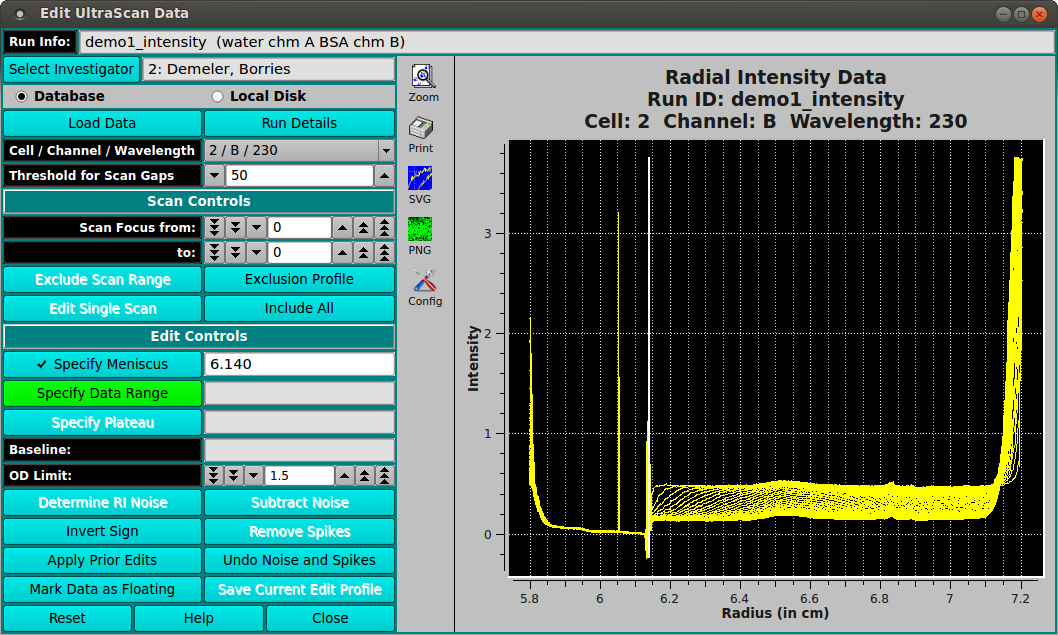Click Scan Focus from triple-up arrow

(384, 227)
